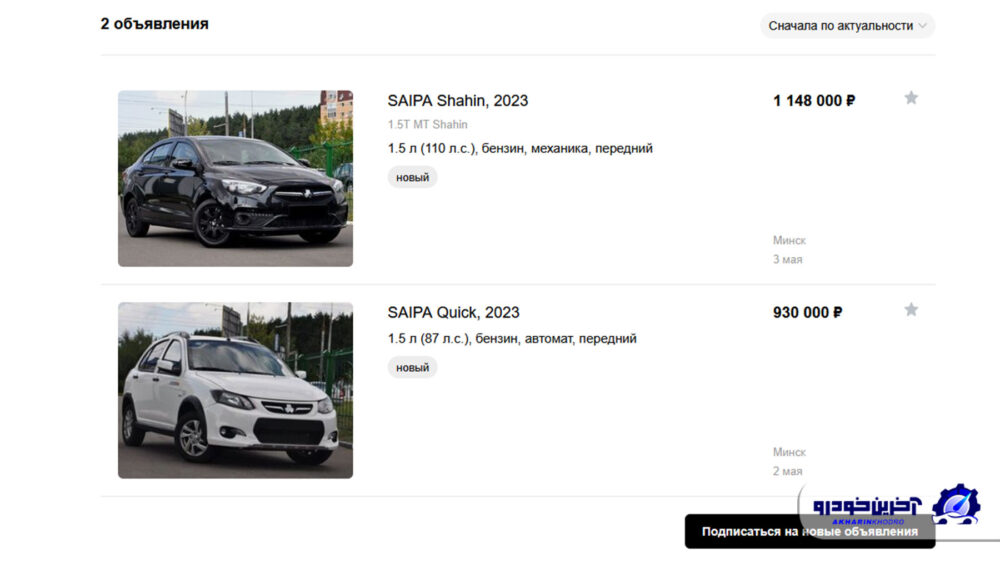Screen dimensions: 1000x563
Task: Click 'Минск' location on Quick listing
Action: tap(790, 452)
